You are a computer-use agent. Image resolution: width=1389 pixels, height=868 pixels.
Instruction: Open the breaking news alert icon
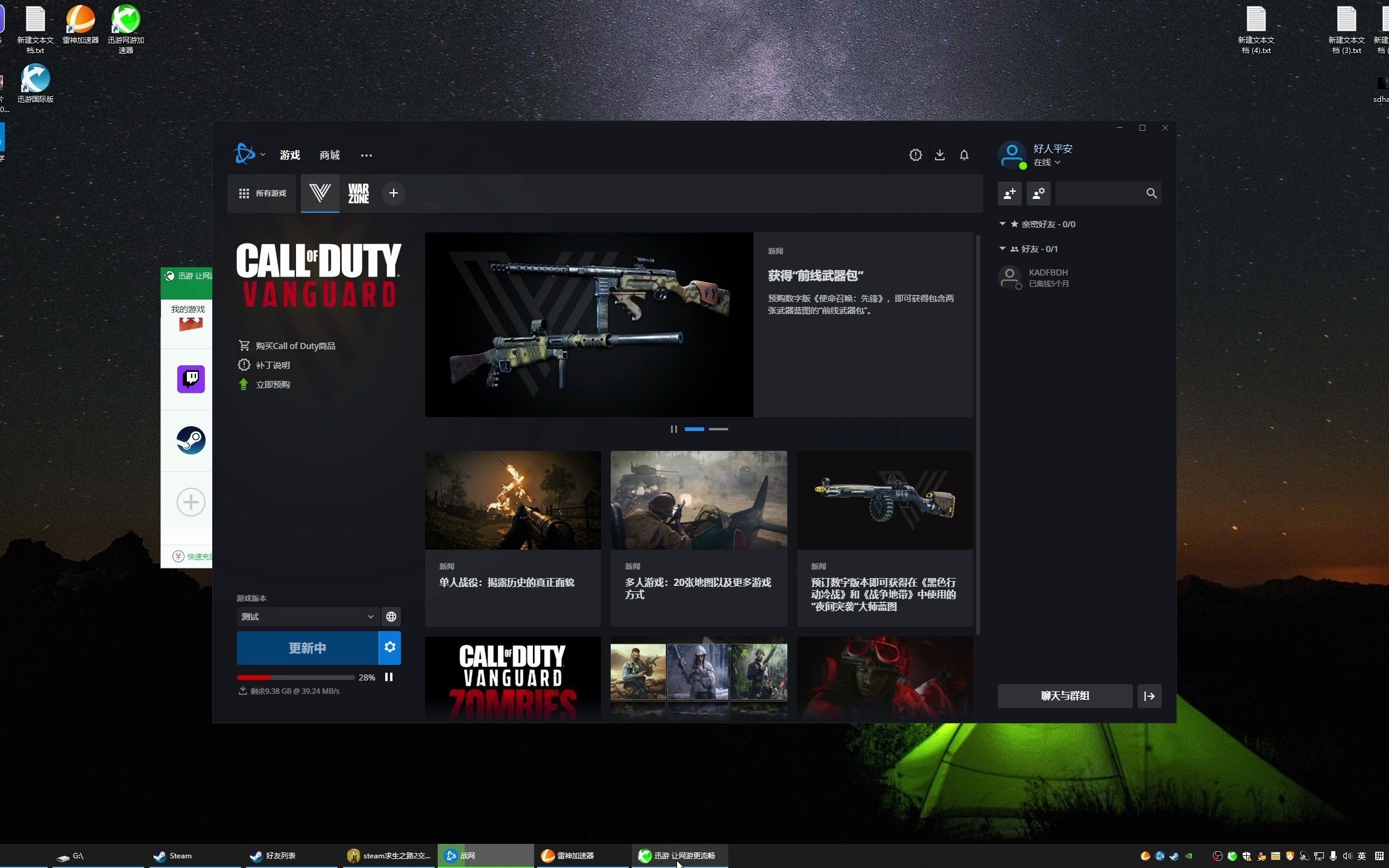click(915, 156)
